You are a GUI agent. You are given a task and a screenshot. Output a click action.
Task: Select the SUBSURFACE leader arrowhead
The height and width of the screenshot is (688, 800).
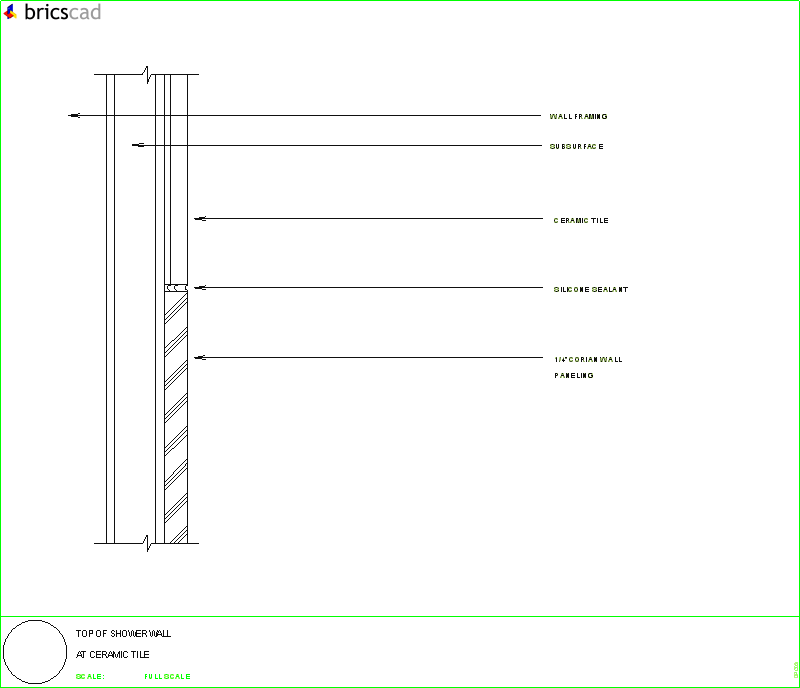(x=135, y=145)
